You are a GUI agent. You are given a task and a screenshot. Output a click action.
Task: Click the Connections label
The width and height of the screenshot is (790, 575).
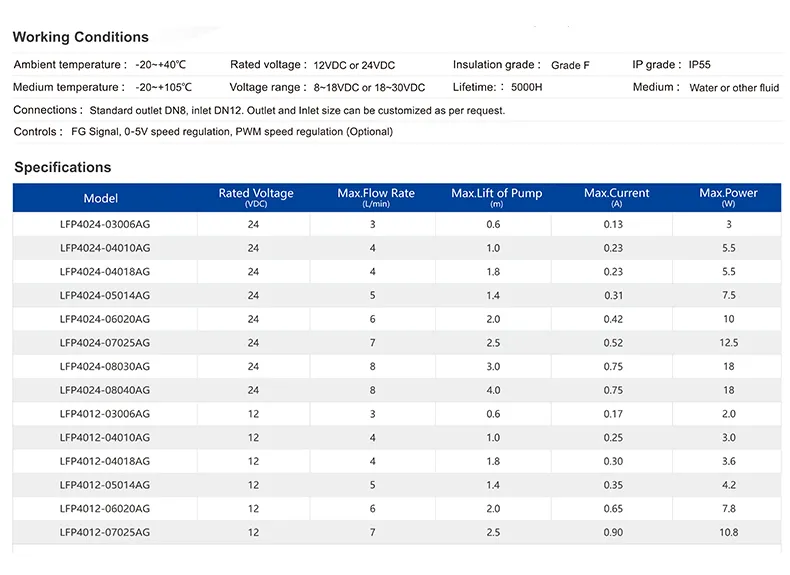pos(48,110)
